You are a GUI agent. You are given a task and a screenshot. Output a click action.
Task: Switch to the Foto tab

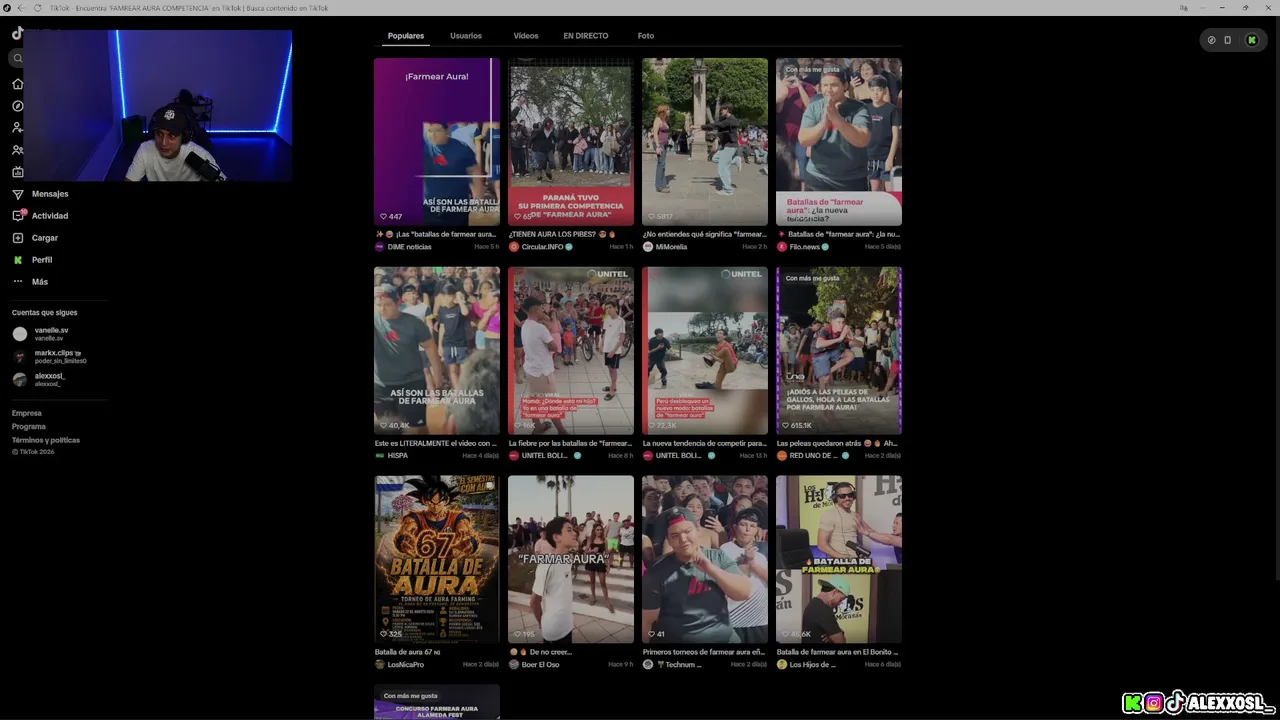click(x=646, y=36)
